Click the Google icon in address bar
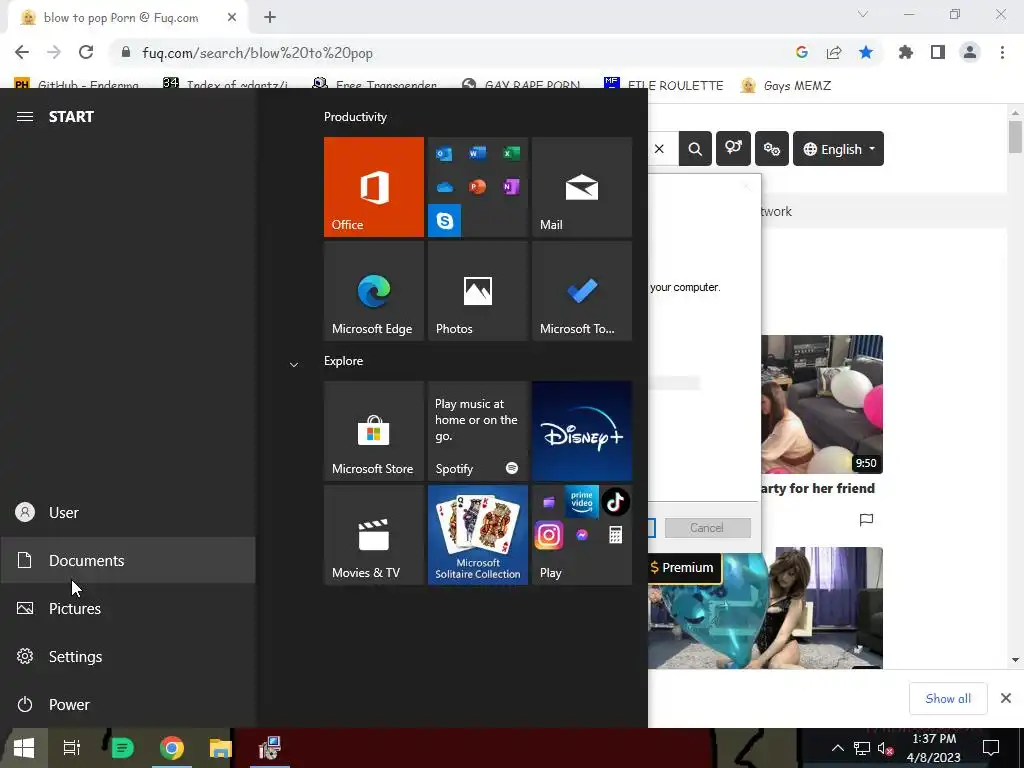Viewport: 1024px width, 768px height. tap(802, 52)
